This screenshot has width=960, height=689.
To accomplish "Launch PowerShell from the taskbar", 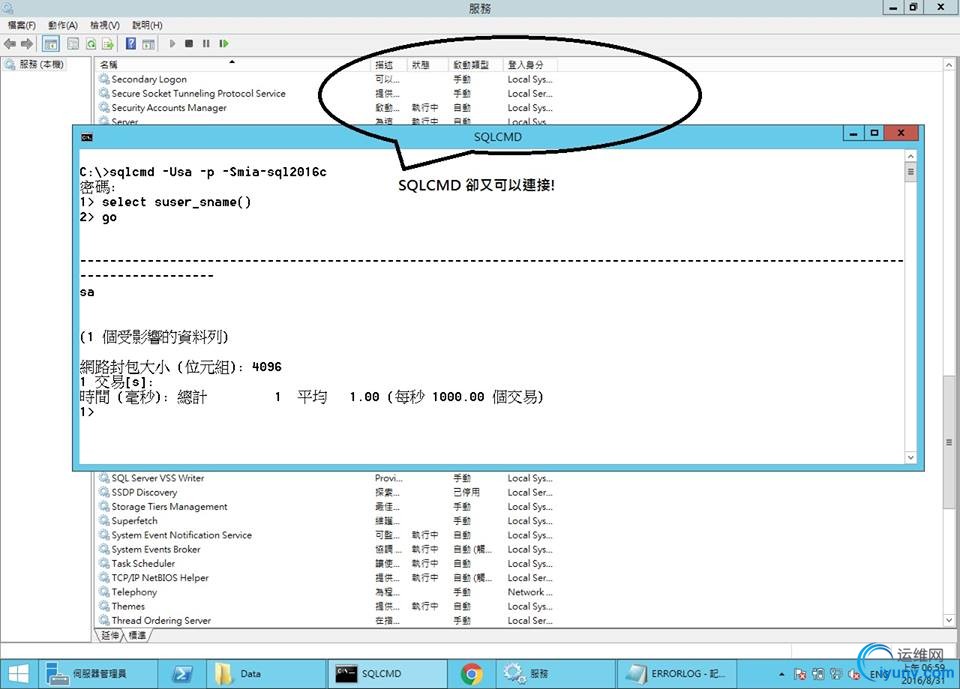I will tap(182, 674).
